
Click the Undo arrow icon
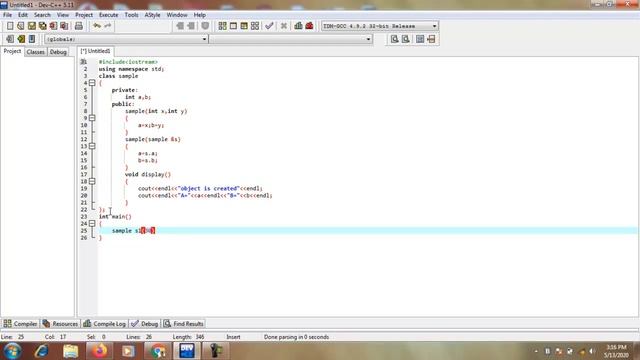[97, 26]
